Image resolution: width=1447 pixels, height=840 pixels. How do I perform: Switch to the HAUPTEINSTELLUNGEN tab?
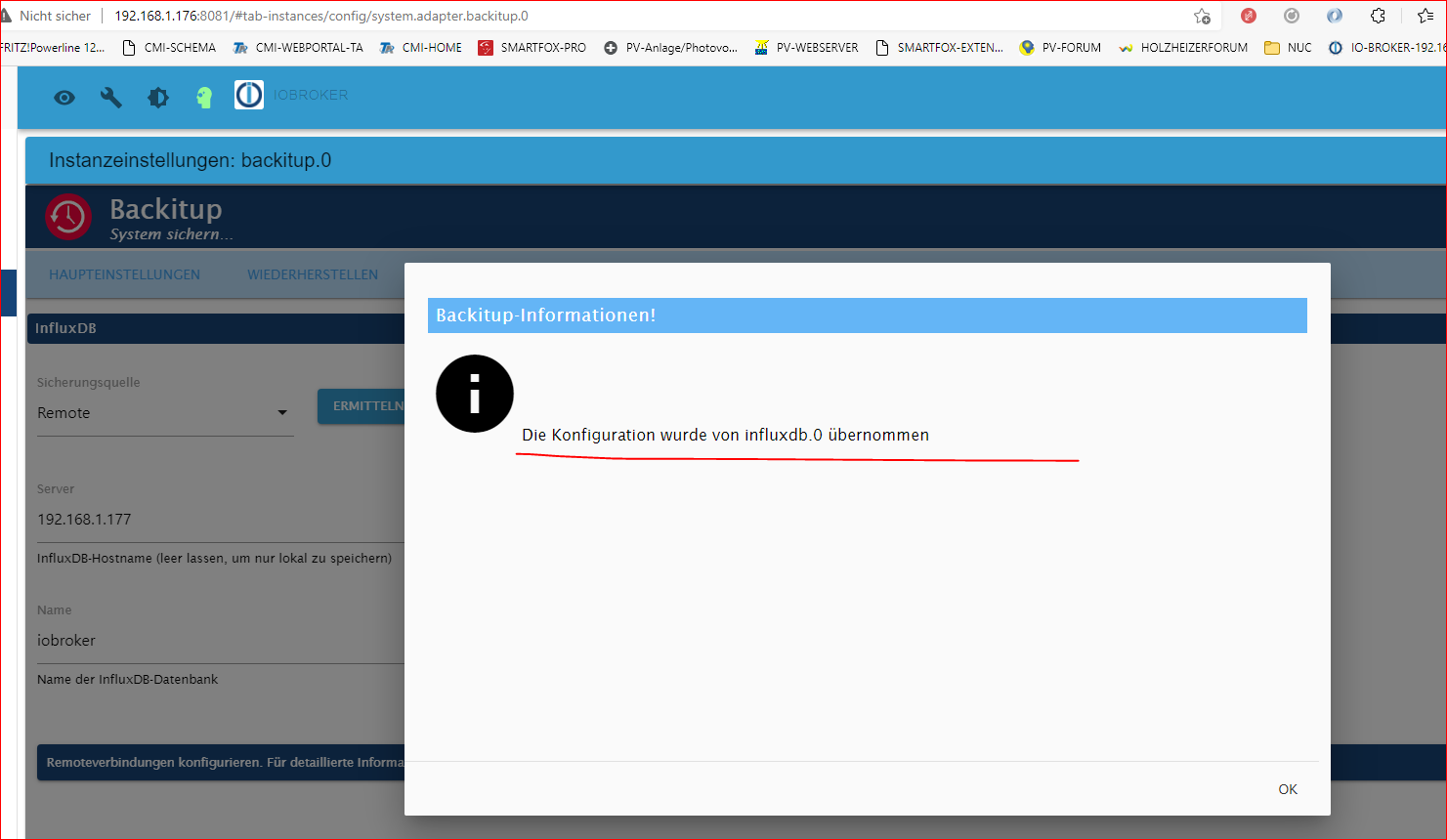tap(125, 274)
